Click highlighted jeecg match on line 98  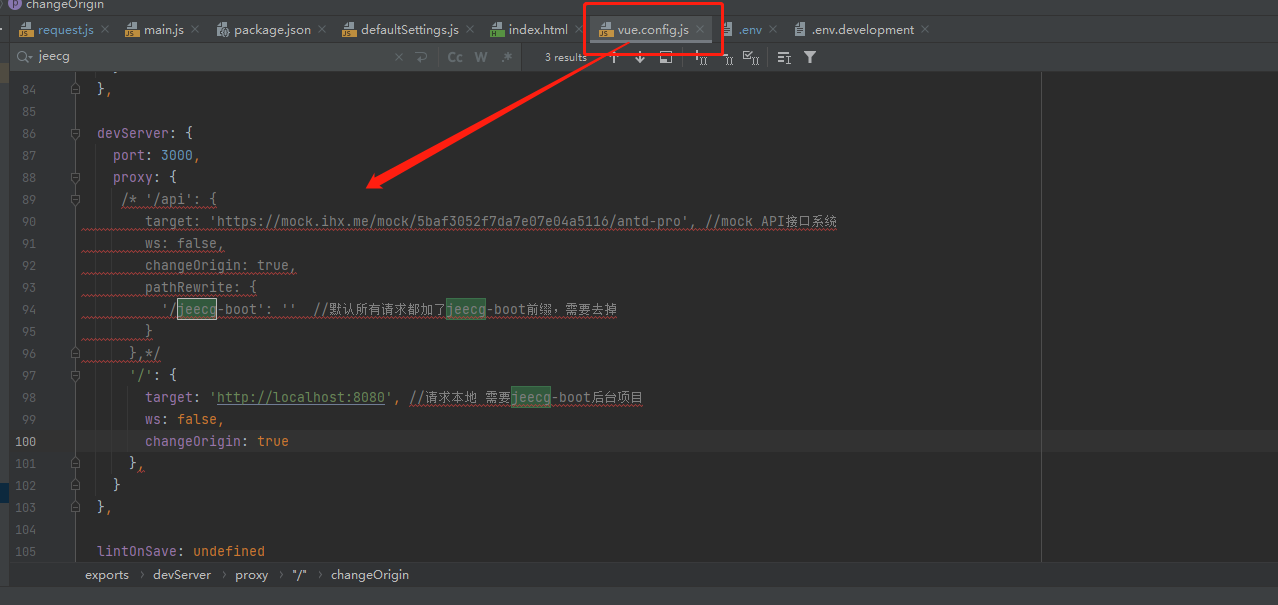coord(531,397)
